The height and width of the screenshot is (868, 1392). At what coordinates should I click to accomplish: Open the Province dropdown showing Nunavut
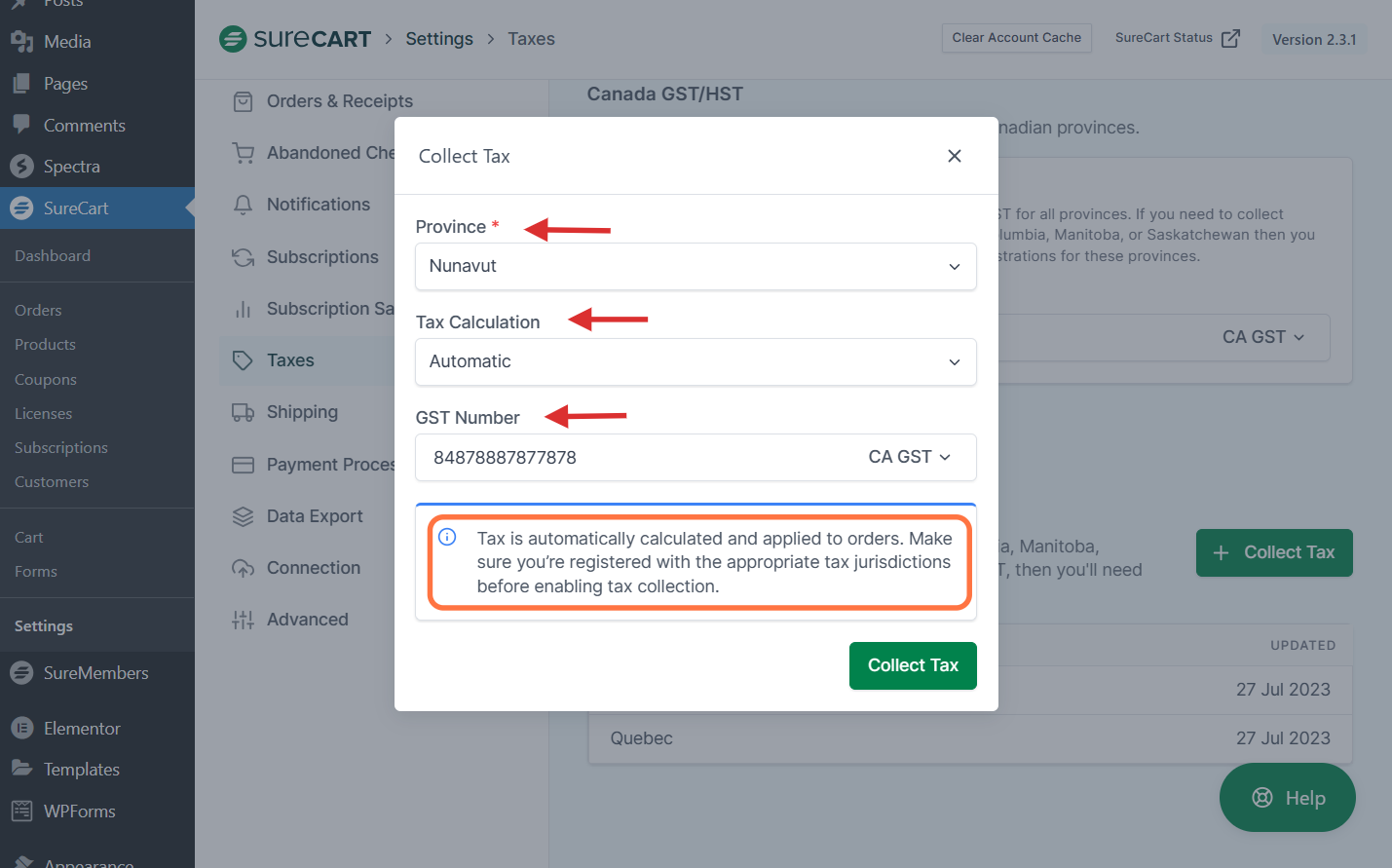click(696, 266)
